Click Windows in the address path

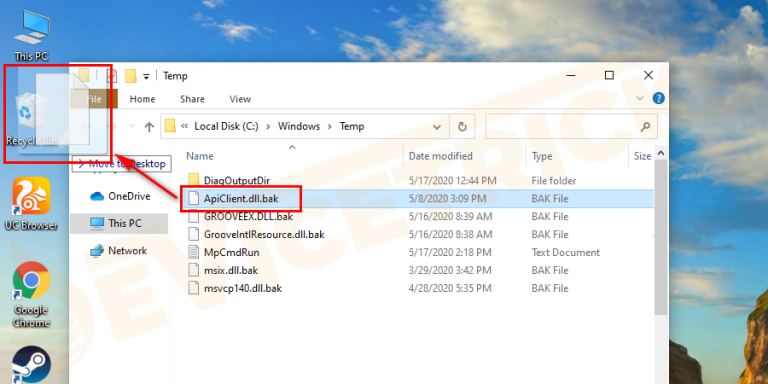(x=299, y=126)
